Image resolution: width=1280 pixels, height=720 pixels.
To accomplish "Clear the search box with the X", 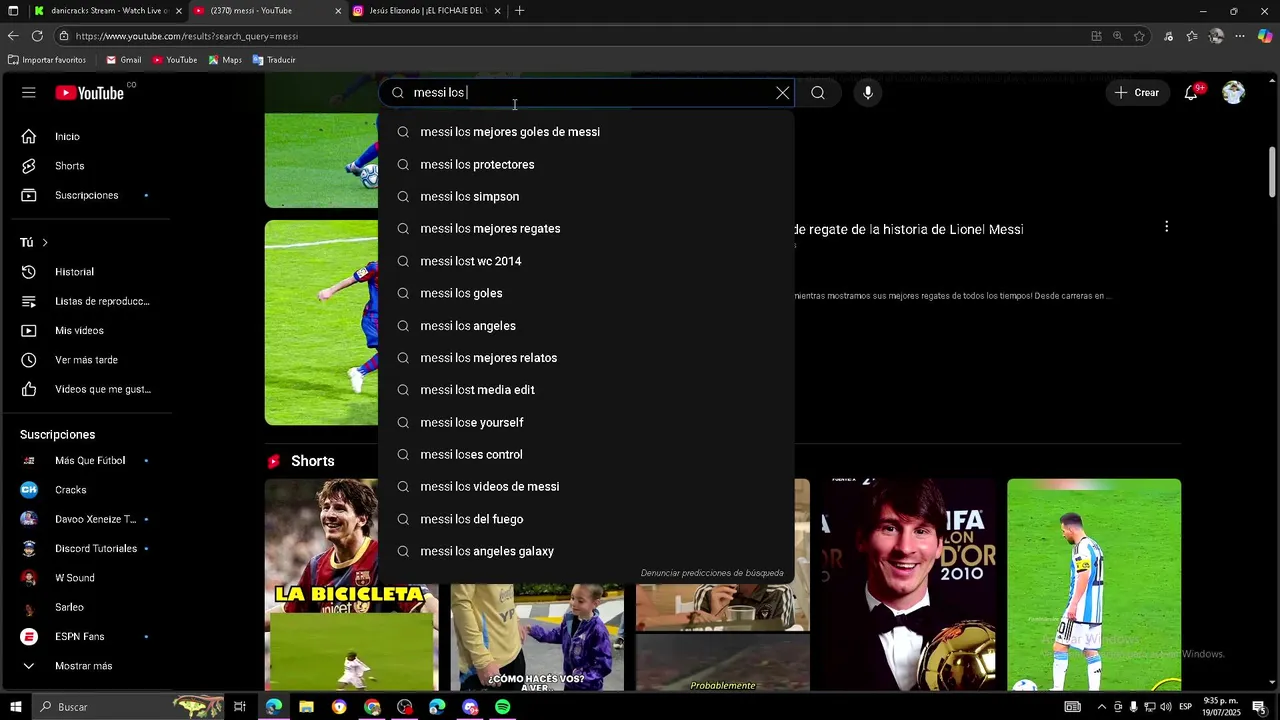I will pyautogui.click(x=782, y=93).
